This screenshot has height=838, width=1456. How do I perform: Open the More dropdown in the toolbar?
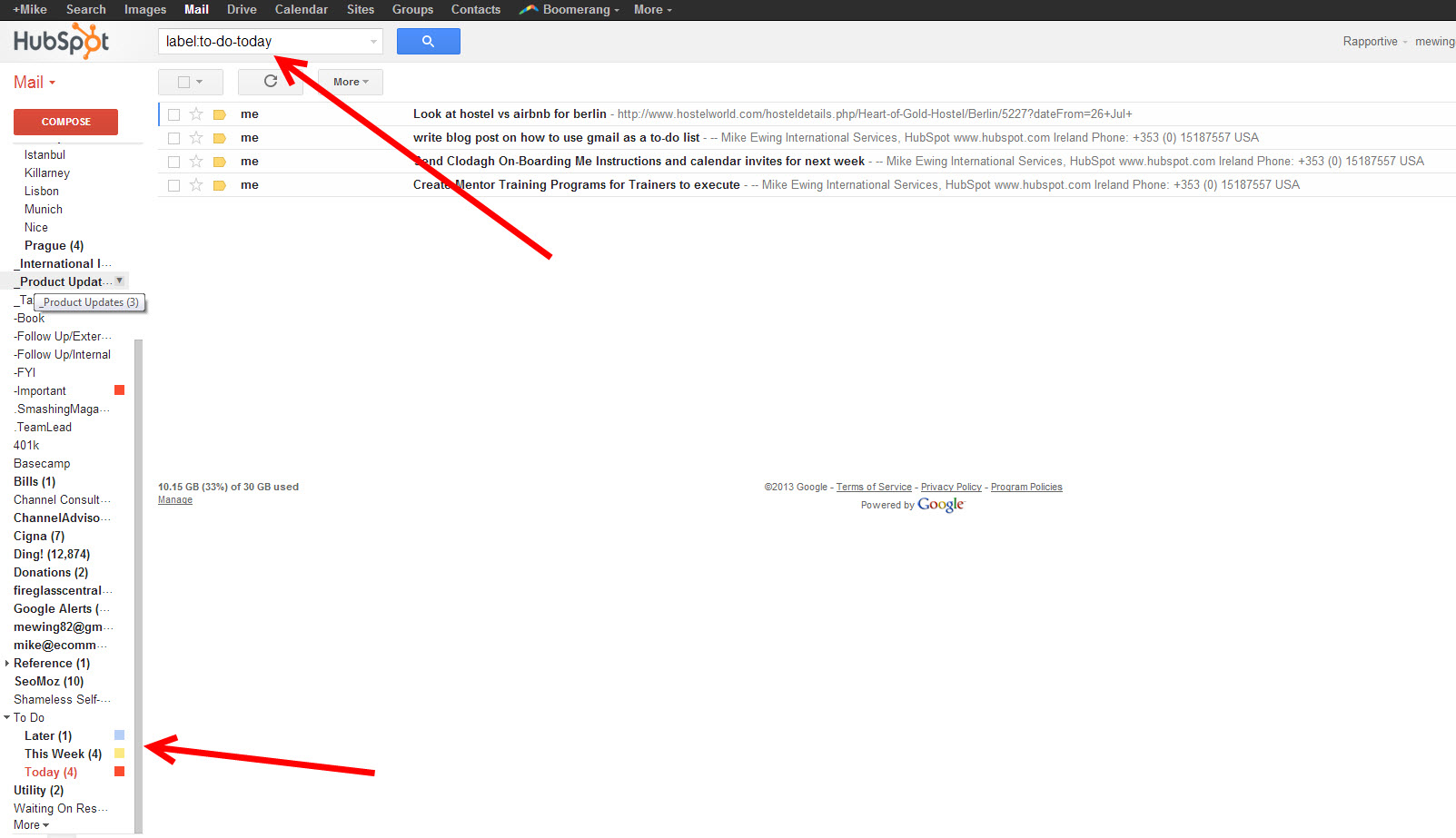(349, 82)
